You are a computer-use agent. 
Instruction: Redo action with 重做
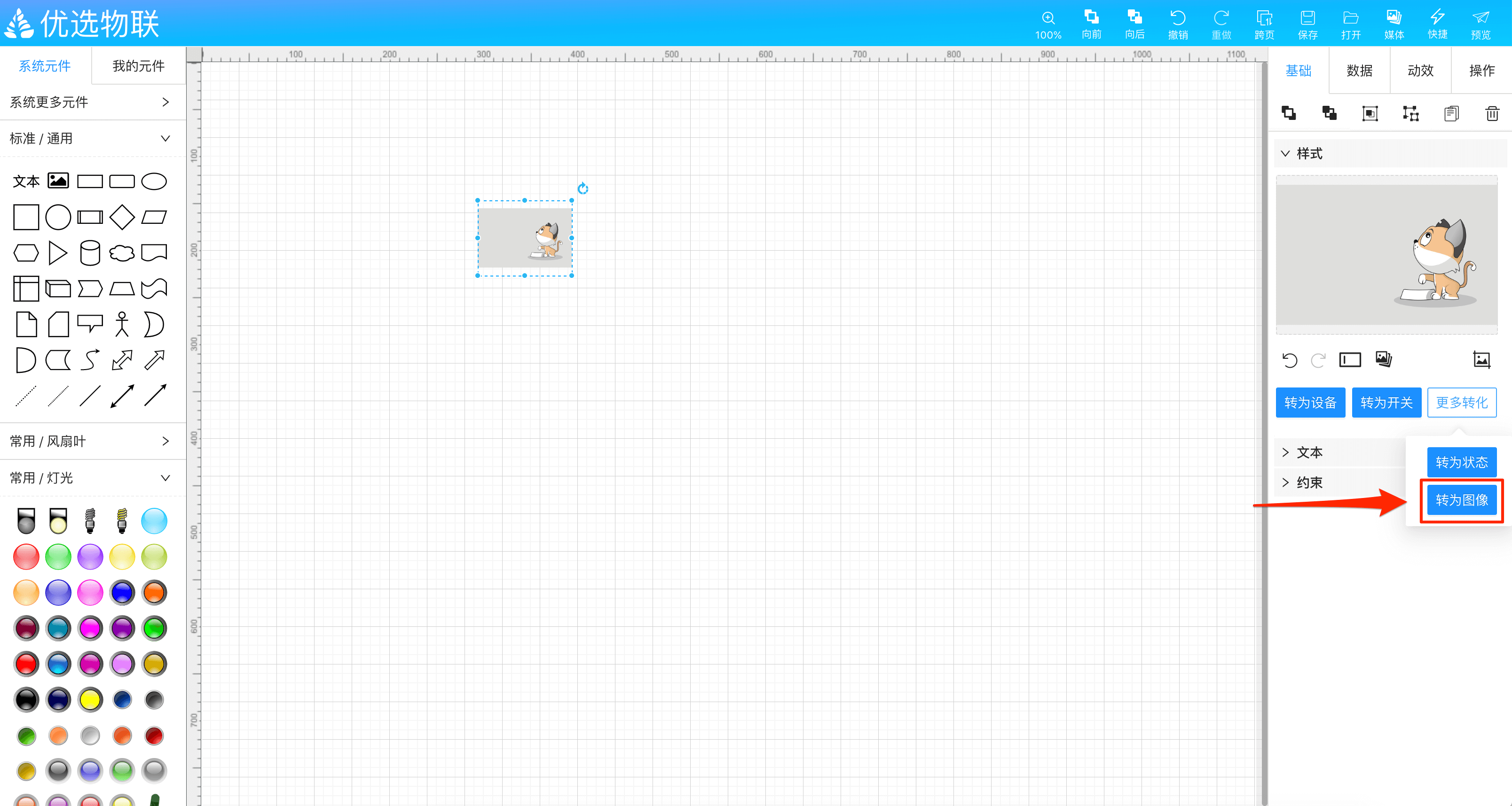coord(1221,24)
